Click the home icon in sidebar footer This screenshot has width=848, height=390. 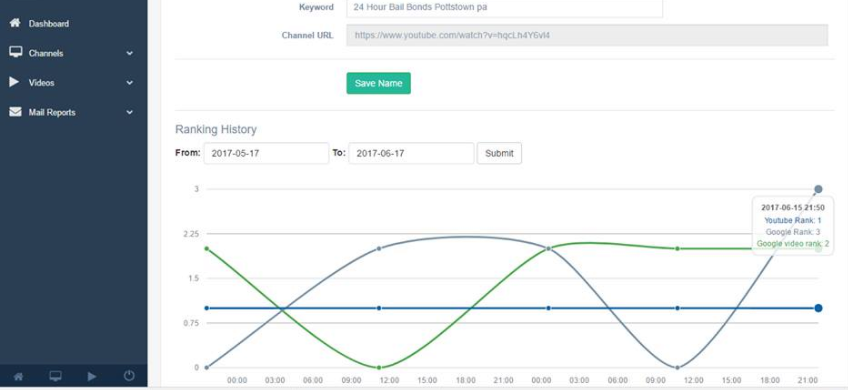[x=18, y=376]
